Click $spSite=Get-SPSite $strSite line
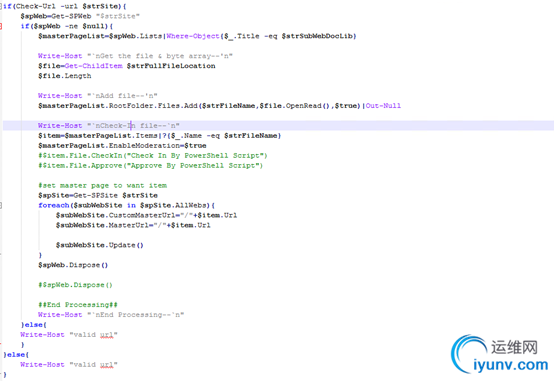This screenshot has width=554, height=381. (x=98, y=195)
